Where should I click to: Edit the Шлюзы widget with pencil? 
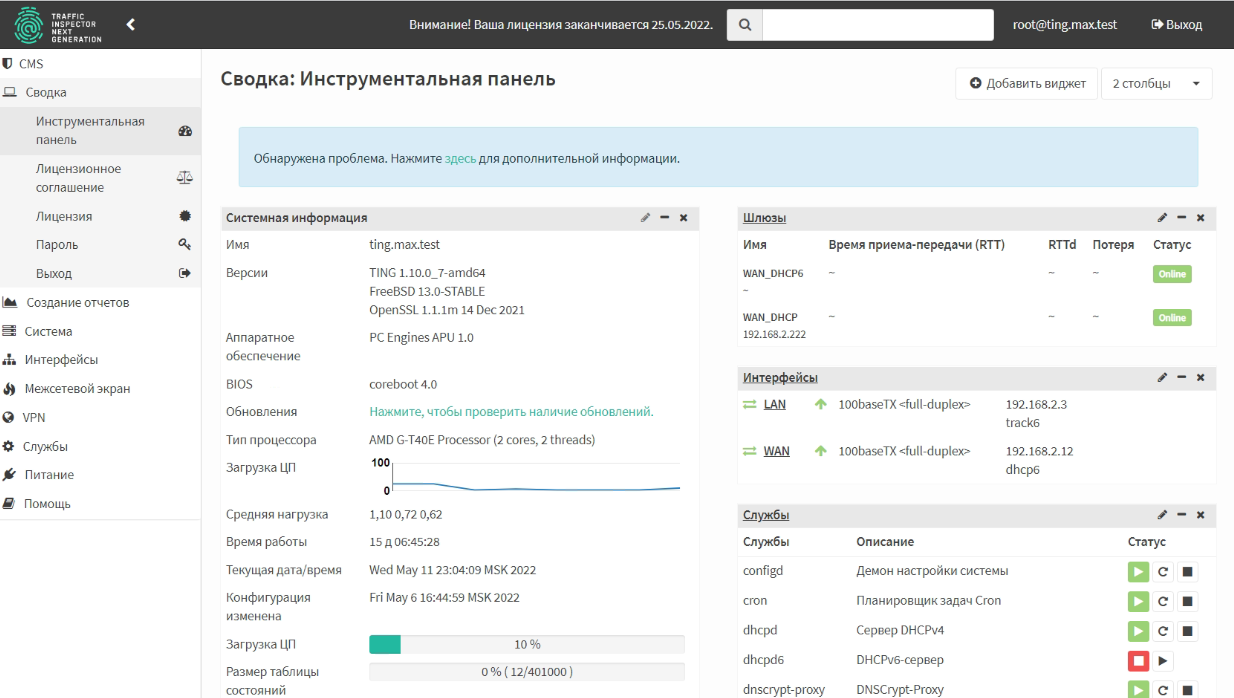1162,217
